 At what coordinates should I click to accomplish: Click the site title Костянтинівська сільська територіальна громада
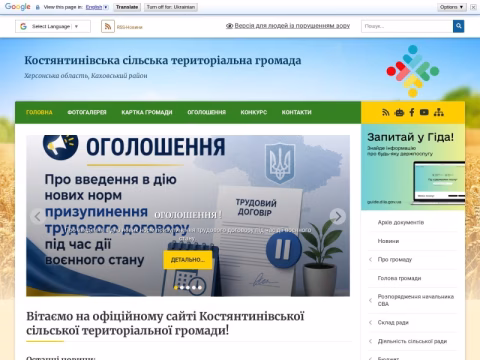[163, 60]
